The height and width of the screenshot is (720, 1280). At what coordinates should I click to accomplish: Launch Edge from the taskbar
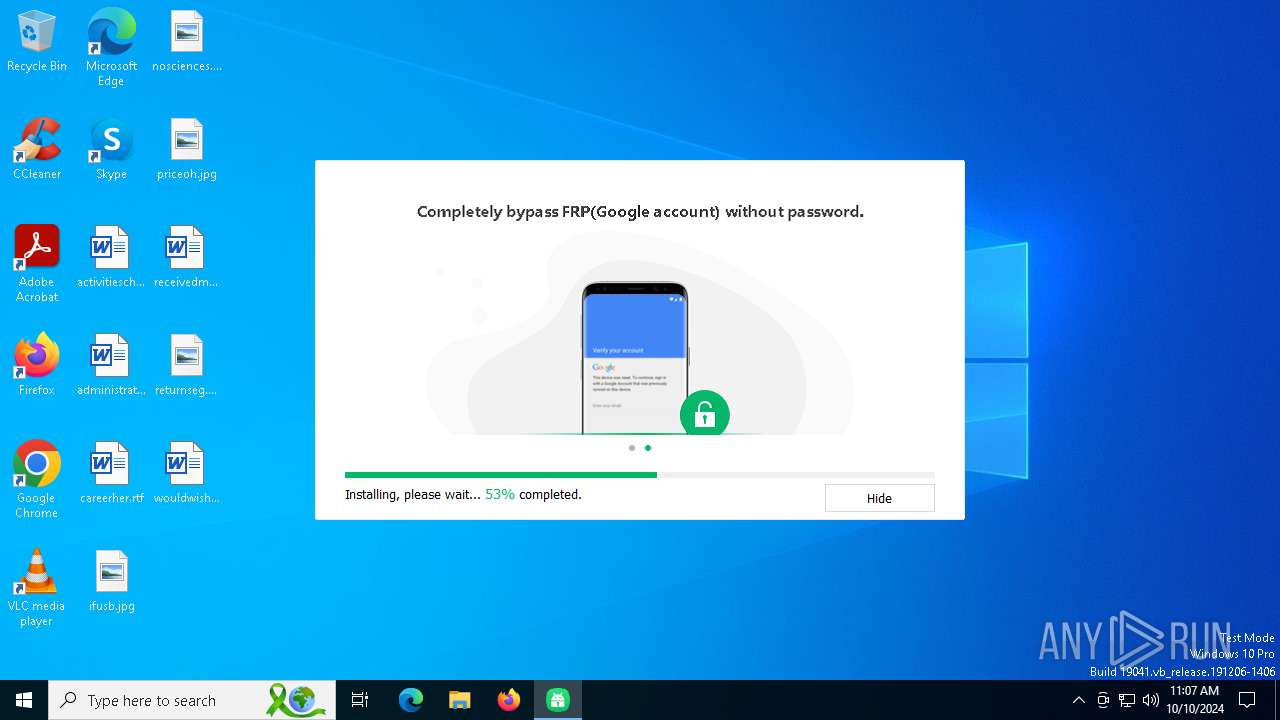(x=411, y=700)
